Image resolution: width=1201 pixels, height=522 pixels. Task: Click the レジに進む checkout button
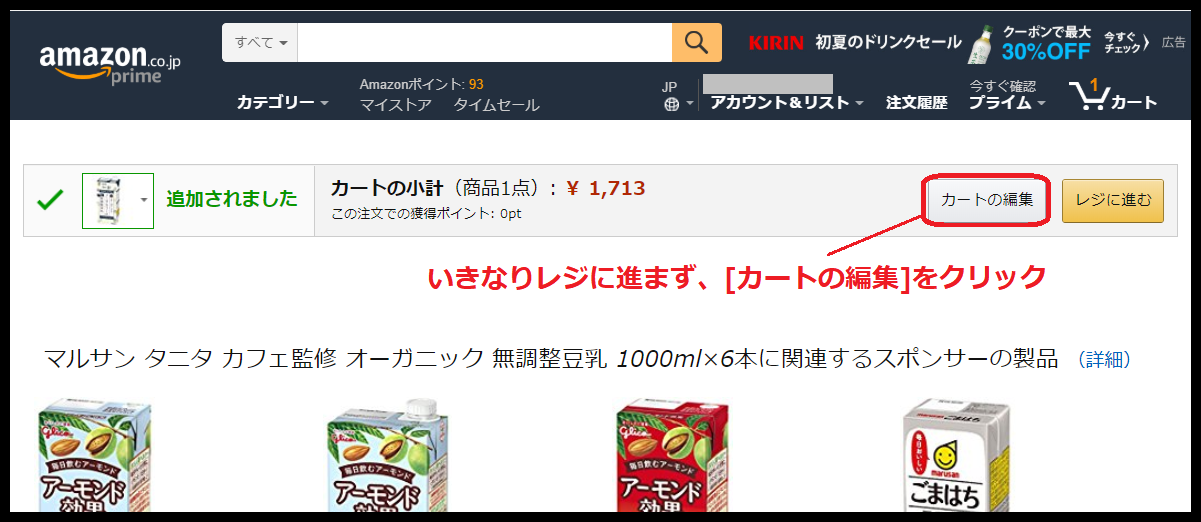pos(1113,200)
